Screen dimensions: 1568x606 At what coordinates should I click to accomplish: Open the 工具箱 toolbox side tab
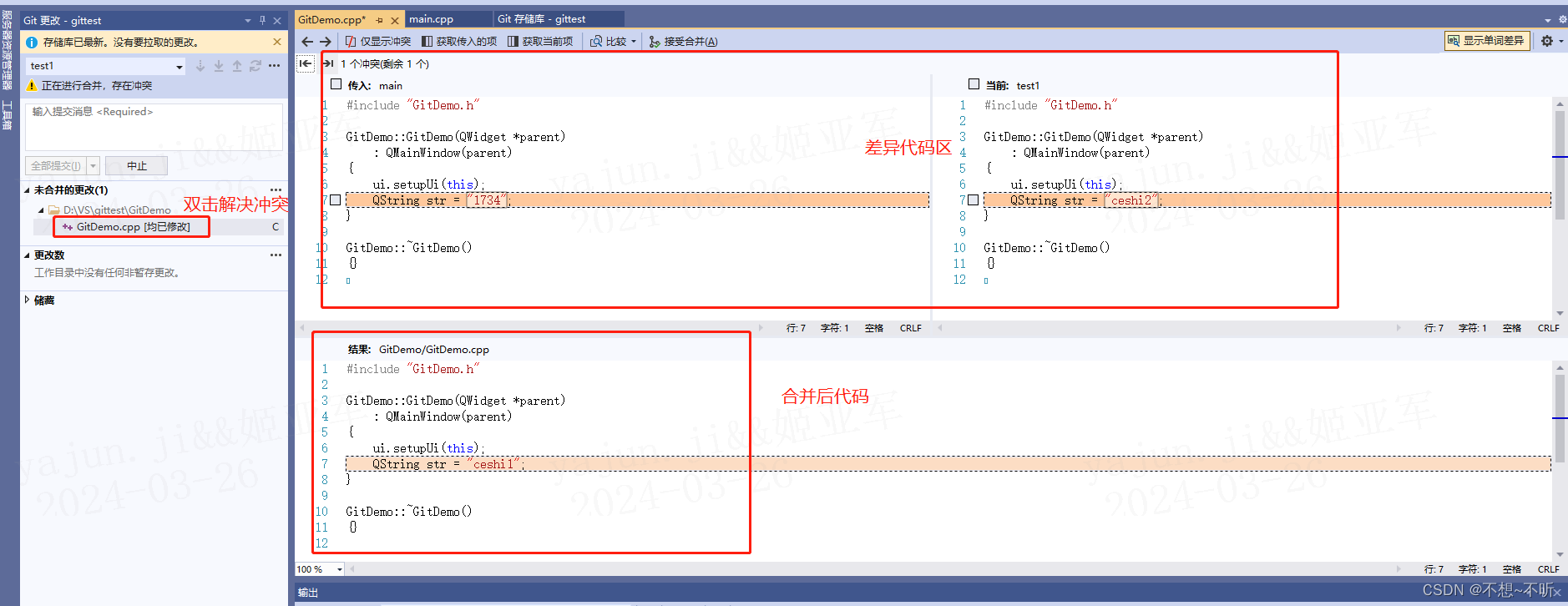click(7, 115)
